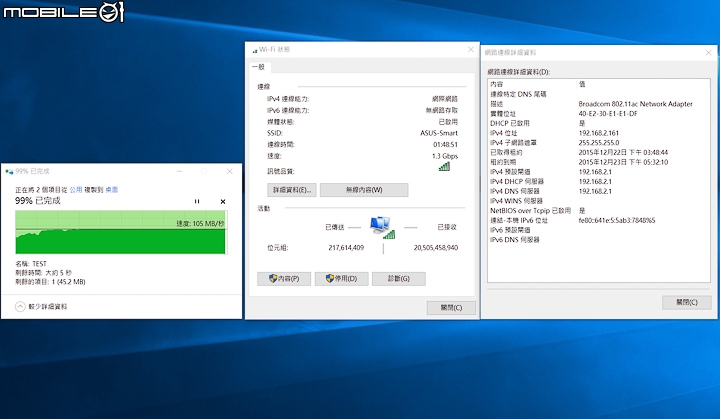Click the copy dialog title icon
The image size is (720, 419).
pyautogui.click(x=9, y=171)
